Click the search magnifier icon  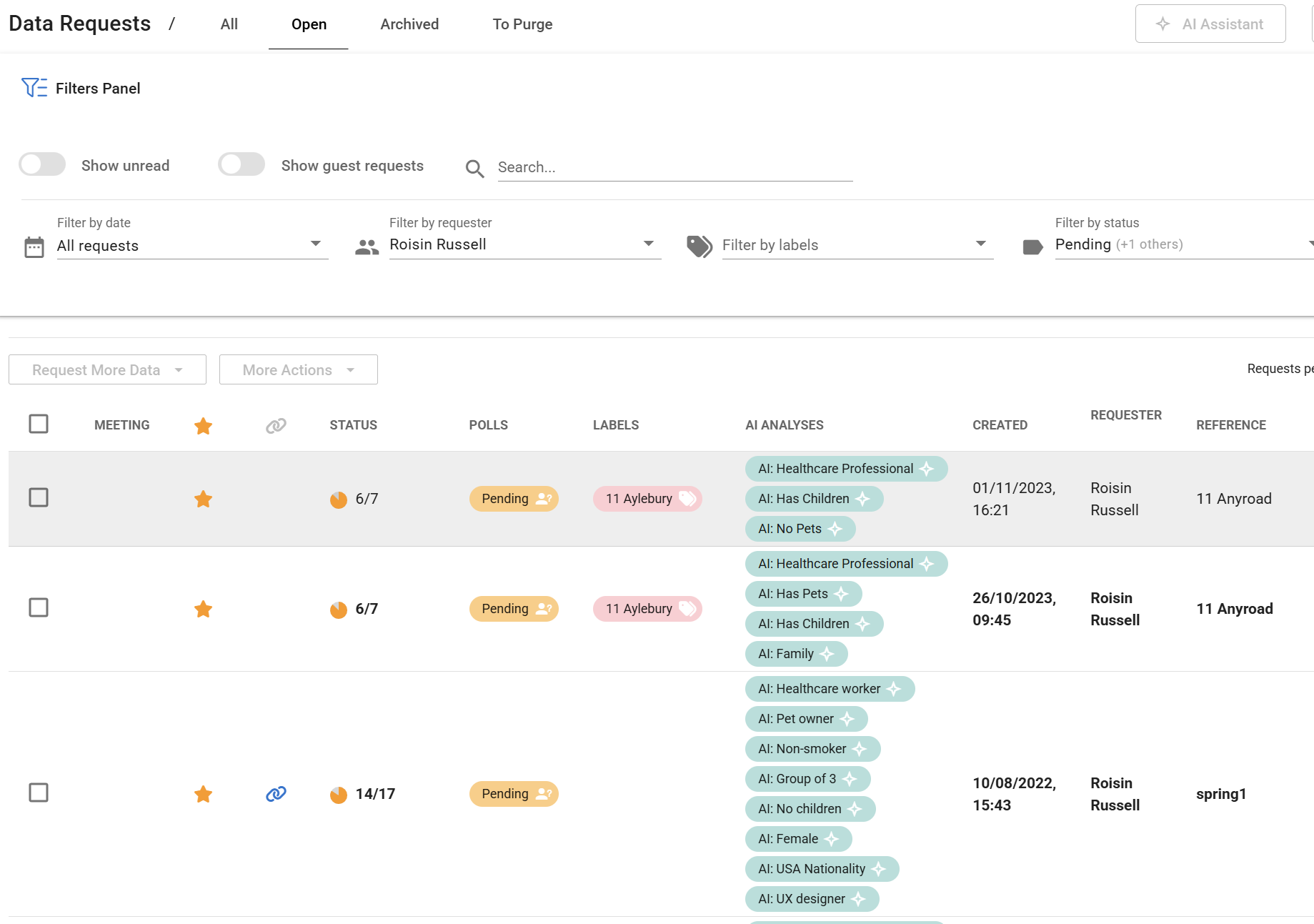point(474,168)
